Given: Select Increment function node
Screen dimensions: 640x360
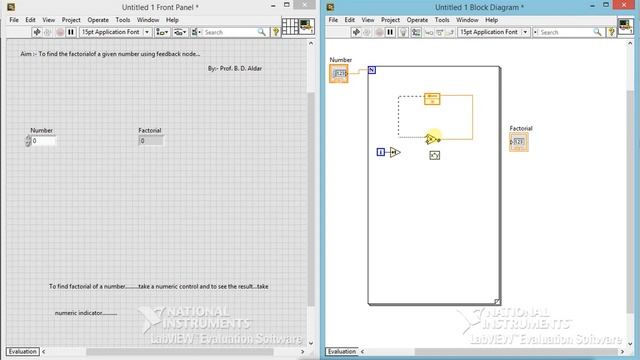Looking at the screenshot, I should [x=395, y=152].
